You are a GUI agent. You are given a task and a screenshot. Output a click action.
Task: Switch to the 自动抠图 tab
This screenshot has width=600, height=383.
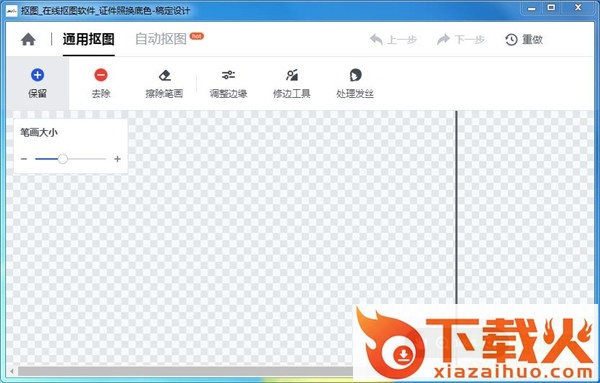click(x=161, y=39)
